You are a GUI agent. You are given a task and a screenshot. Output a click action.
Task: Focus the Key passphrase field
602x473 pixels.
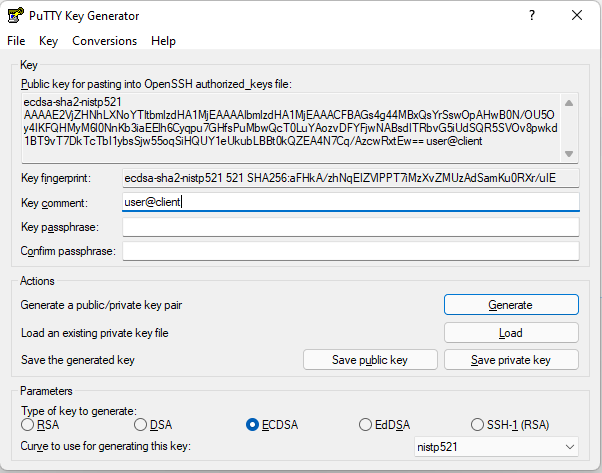[351, 227]
